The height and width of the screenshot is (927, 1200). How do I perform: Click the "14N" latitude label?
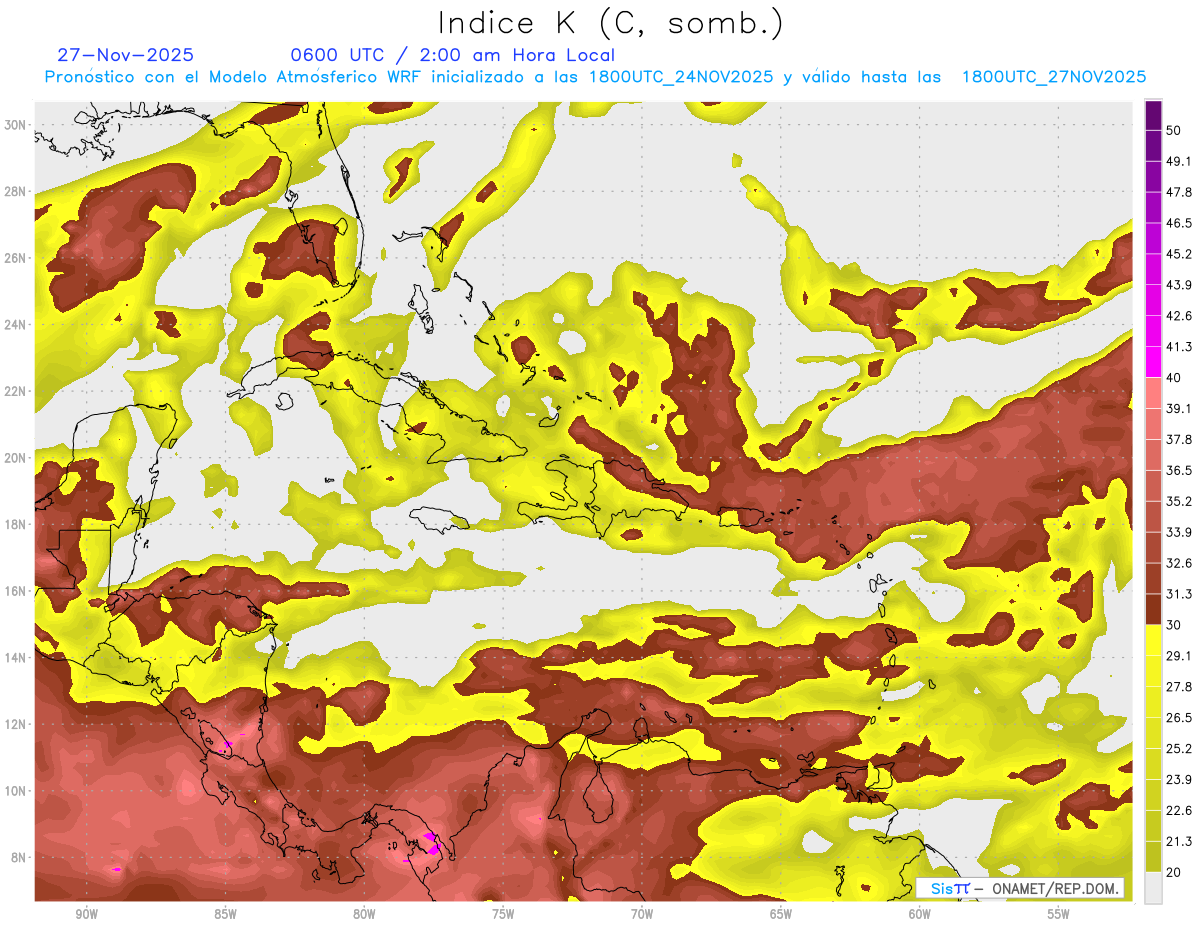click(x=16, y=658)
